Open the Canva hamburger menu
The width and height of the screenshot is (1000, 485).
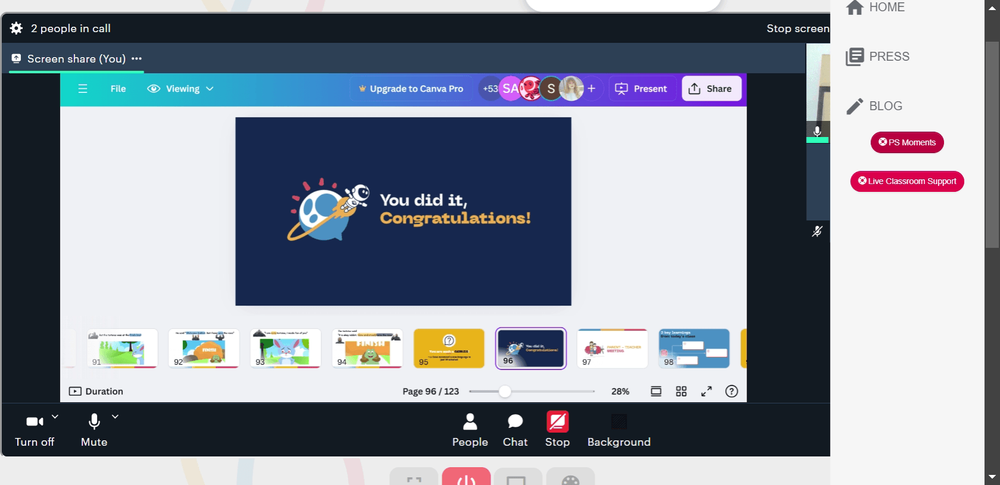83,89
